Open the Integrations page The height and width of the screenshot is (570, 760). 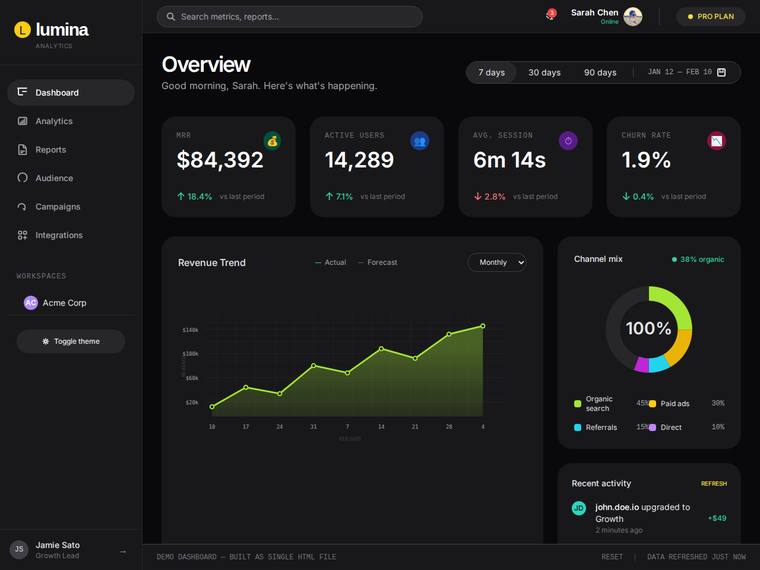(71, 235)
